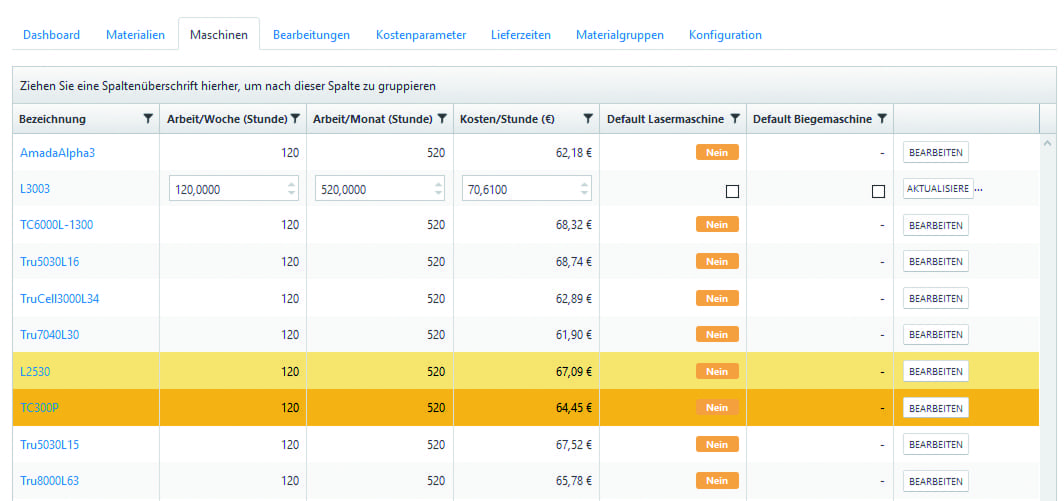Click spinner arrows of the 120,0000 field
Screen dimensions: 1064x501
point(291,188)
